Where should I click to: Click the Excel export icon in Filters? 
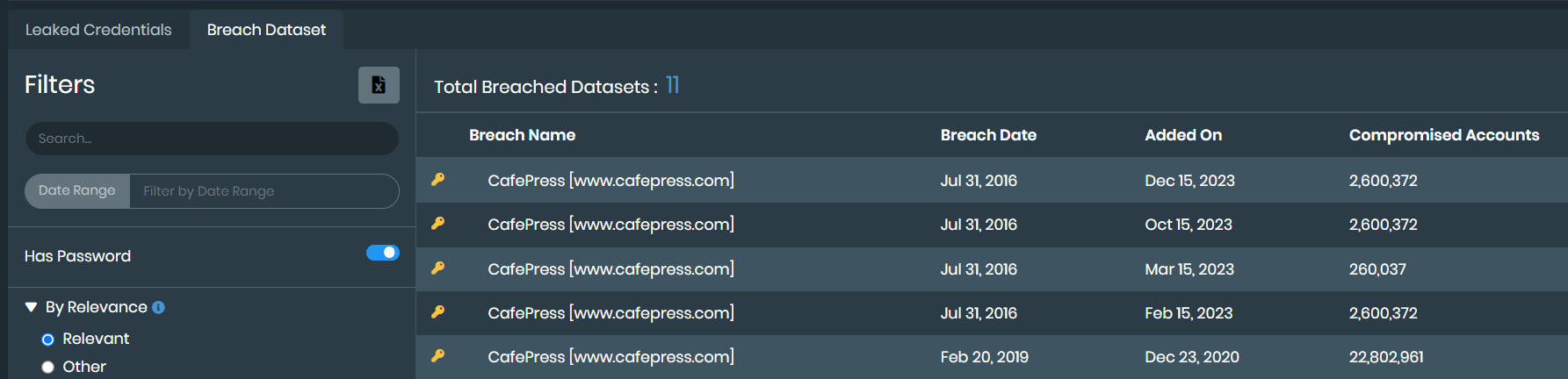pyautogui.click(x=379, y=85)
